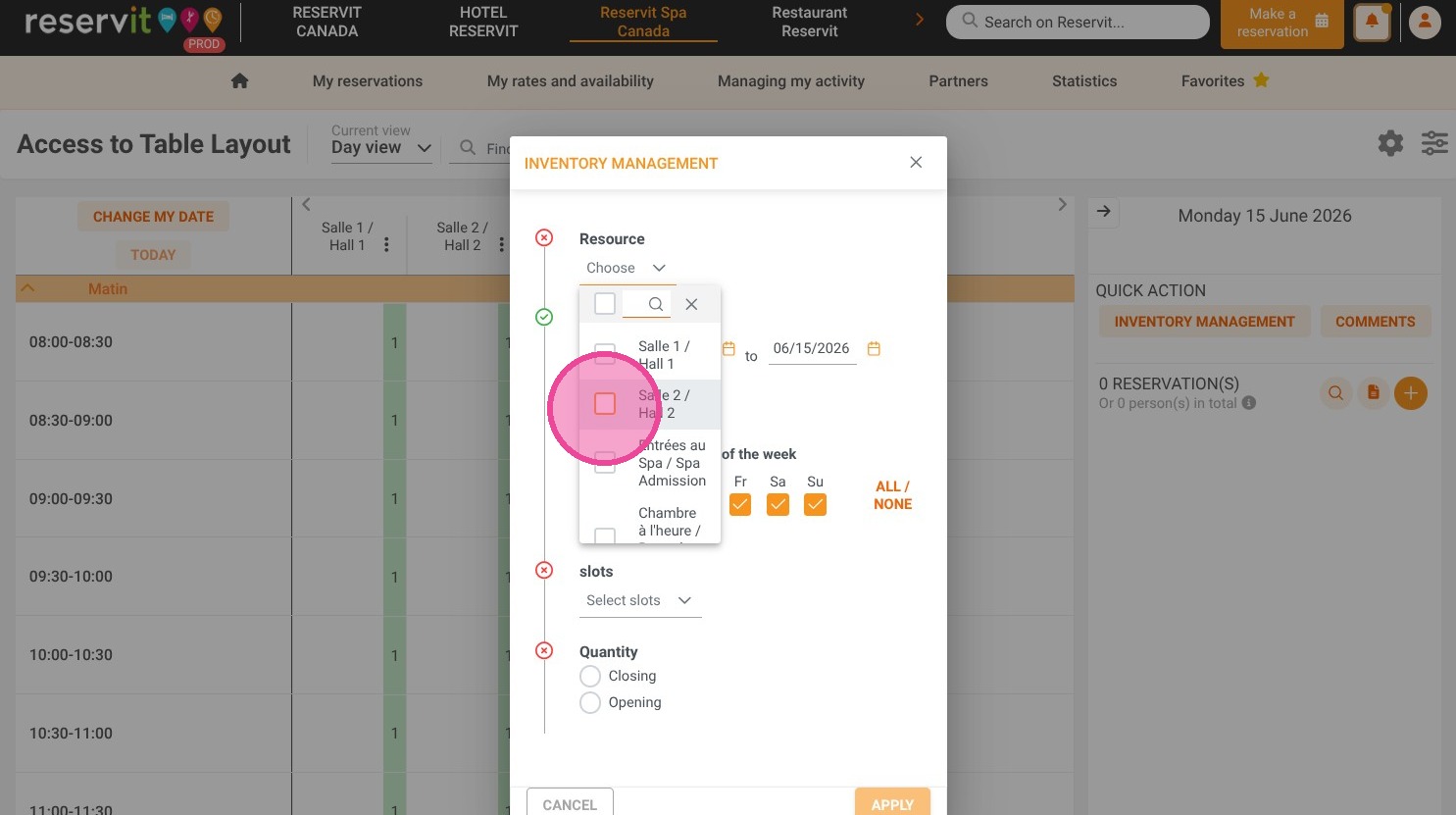Click ALL / NONE days link

(x=892, y=495)
